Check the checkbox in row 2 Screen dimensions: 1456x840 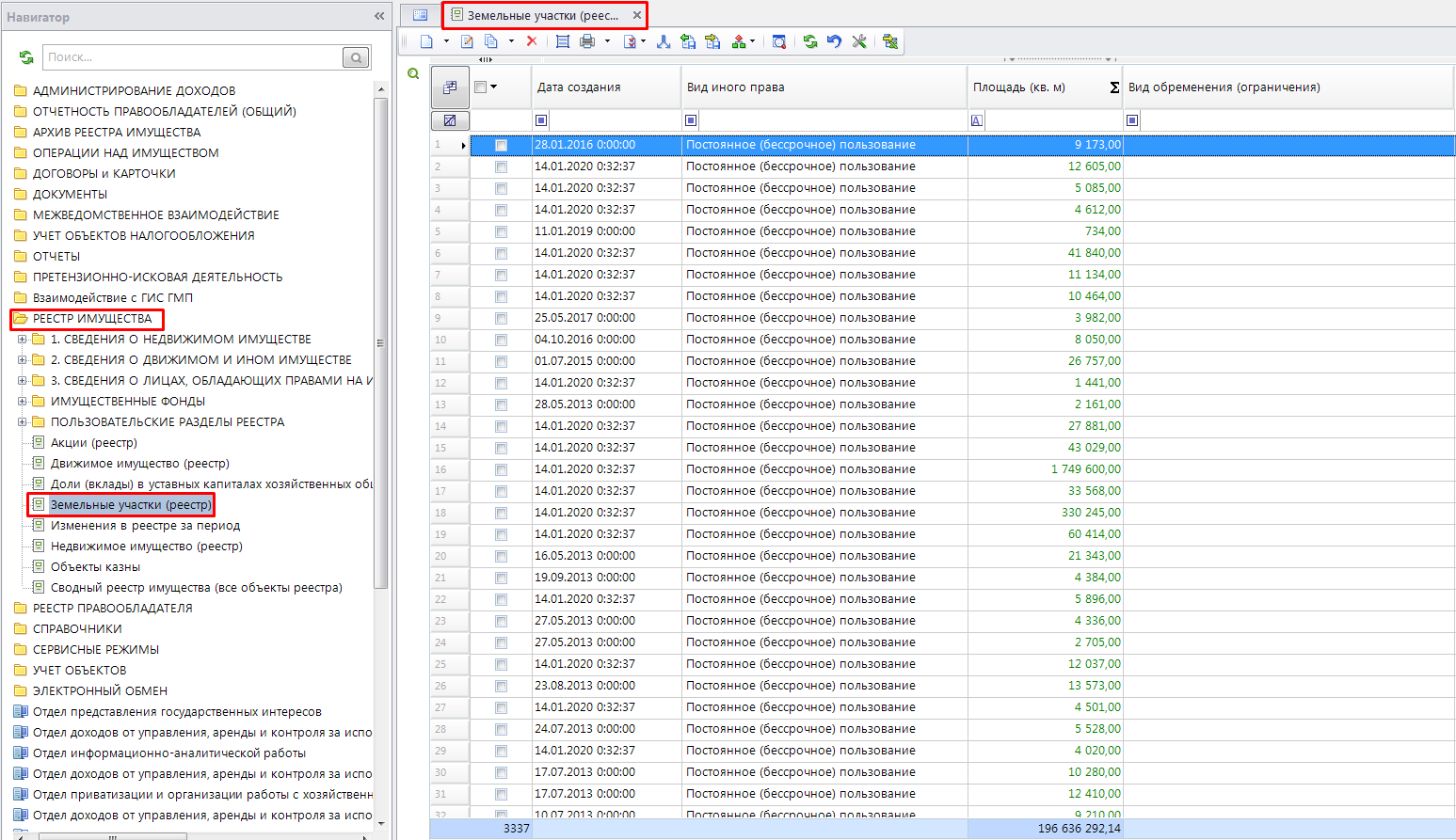click(501, 166)
